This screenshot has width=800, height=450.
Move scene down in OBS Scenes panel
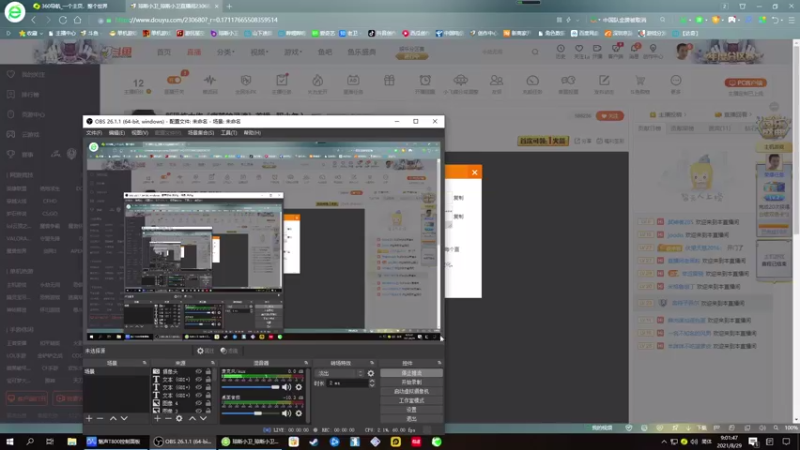click(124, 418)
